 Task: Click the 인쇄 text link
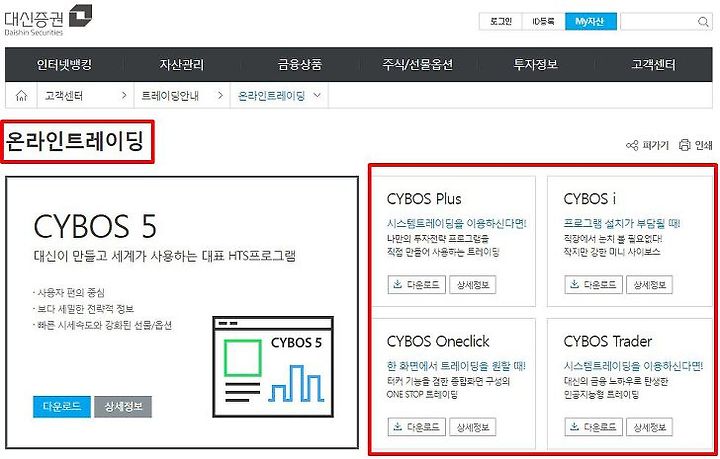(x=703, y=145)
